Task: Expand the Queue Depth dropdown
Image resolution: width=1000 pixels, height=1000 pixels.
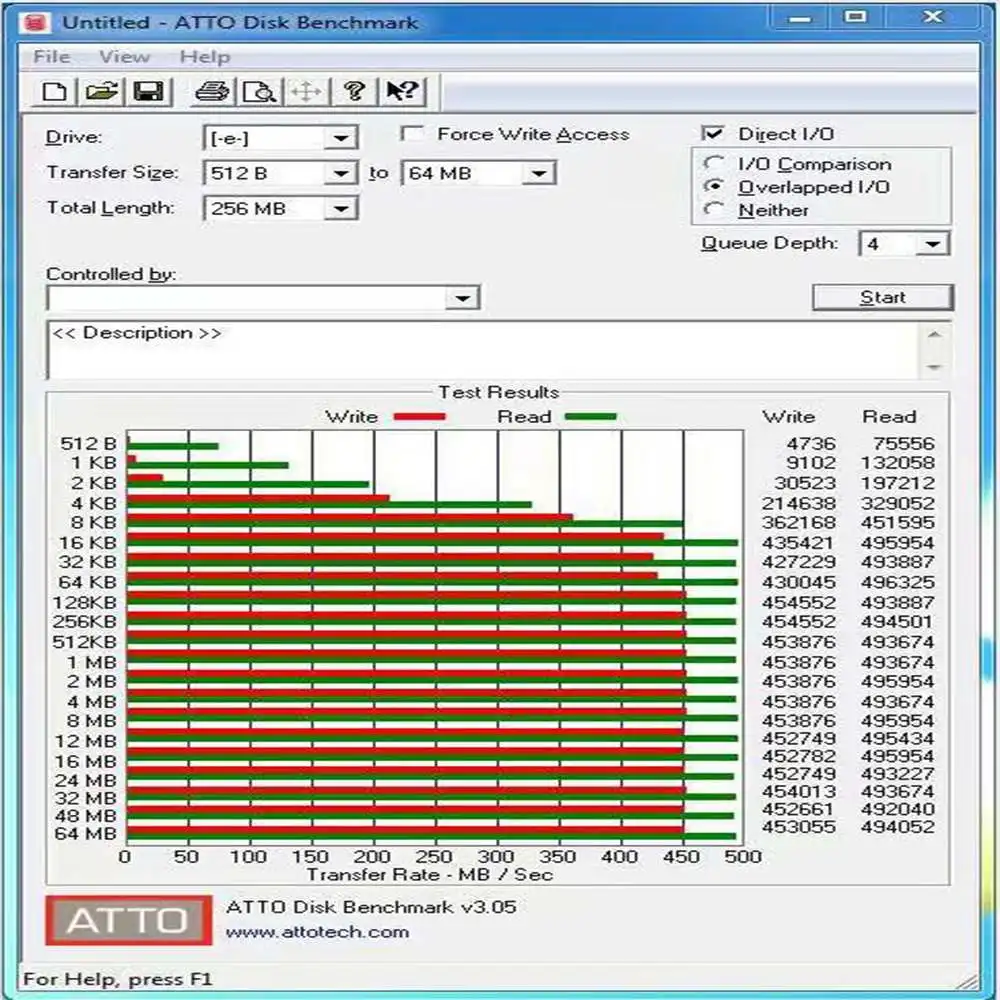Action: 932,244
